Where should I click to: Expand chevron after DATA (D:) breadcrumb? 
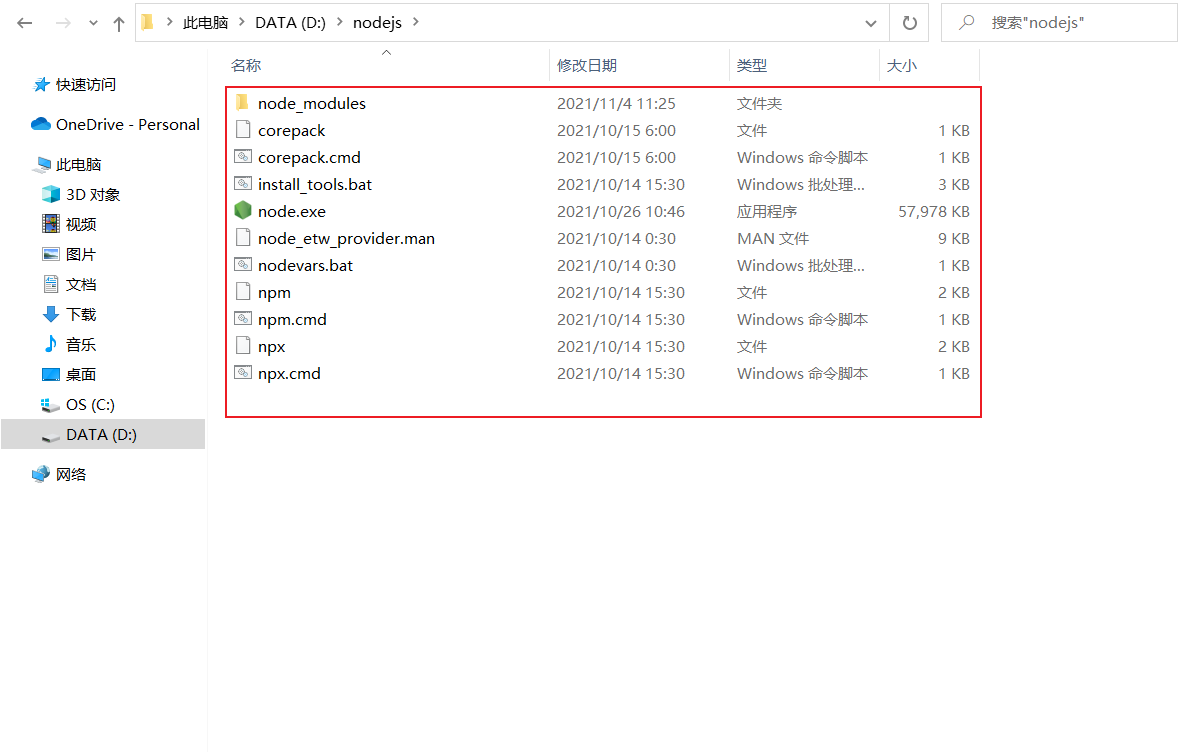(339, 22)
